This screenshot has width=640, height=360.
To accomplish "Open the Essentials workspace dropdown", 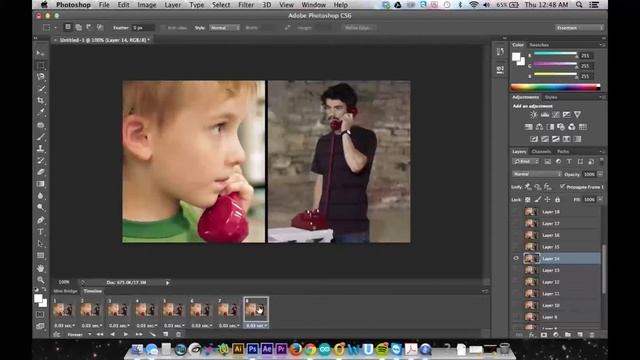I will tap(579, 28).
